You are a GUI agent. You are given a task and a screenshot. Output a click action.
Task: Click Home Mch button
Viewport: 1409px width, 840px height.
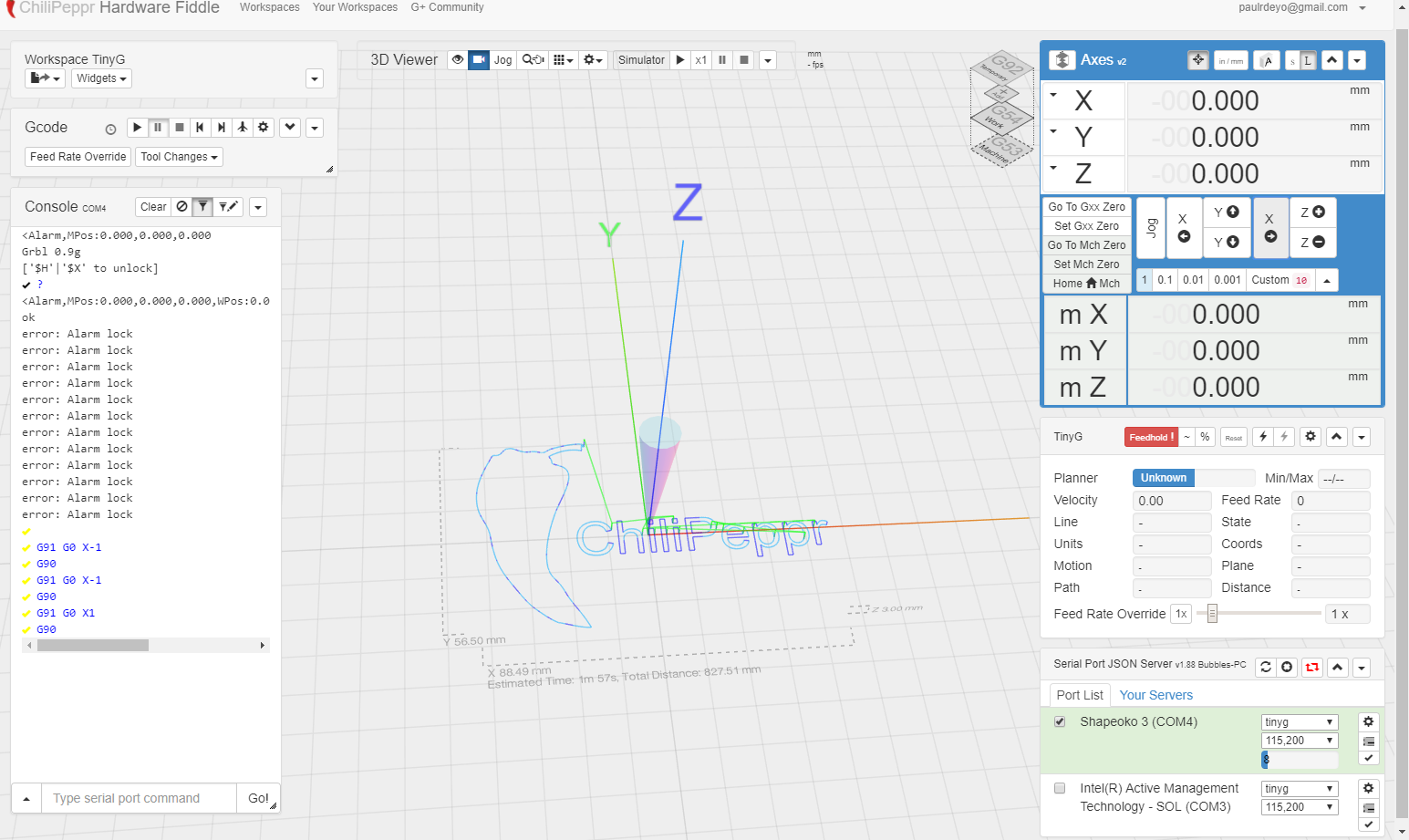pos(1086,284)
